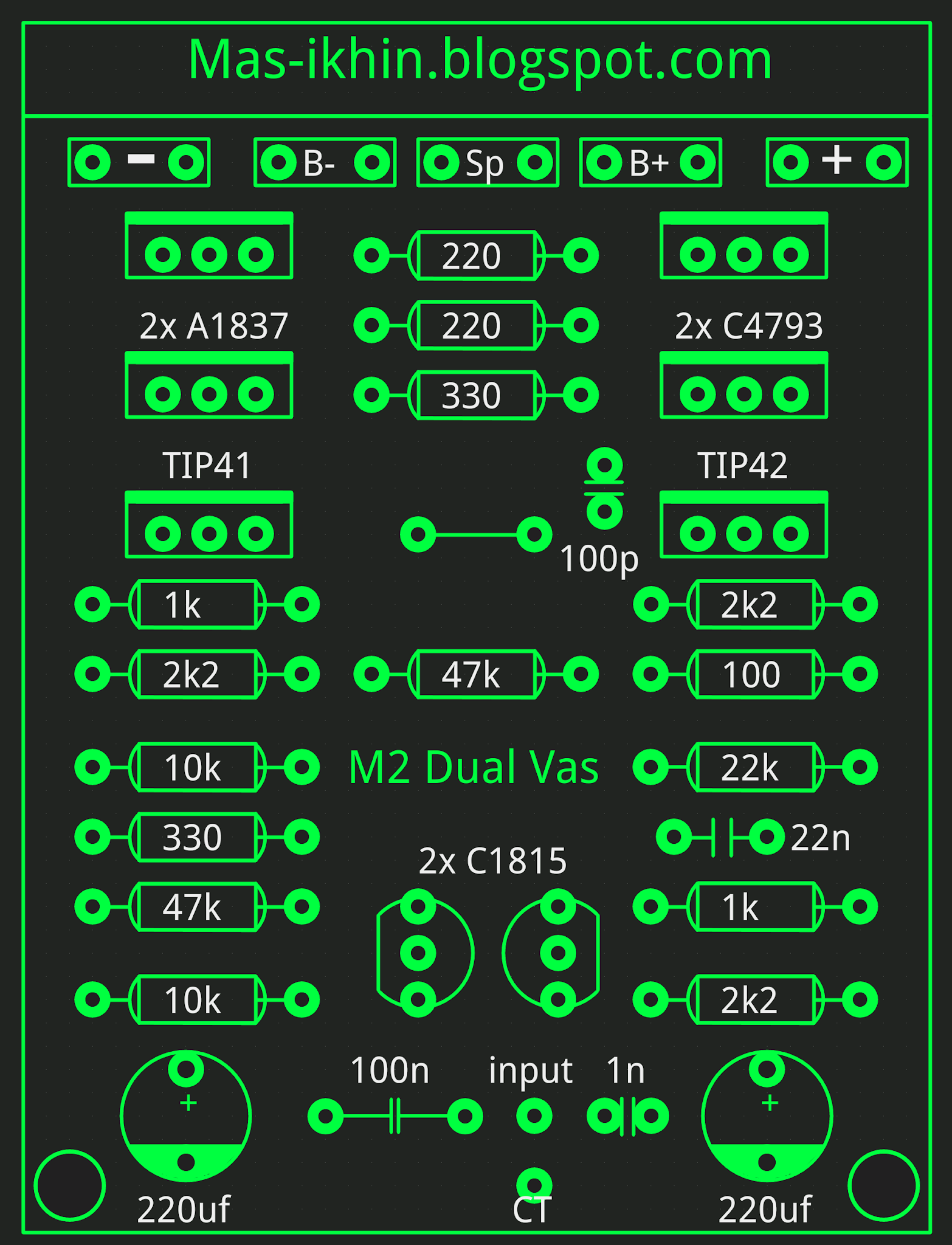Select the 47k resistor above M2 Dual Vas
Screen dimensions: 952x1245
(476, 674)
